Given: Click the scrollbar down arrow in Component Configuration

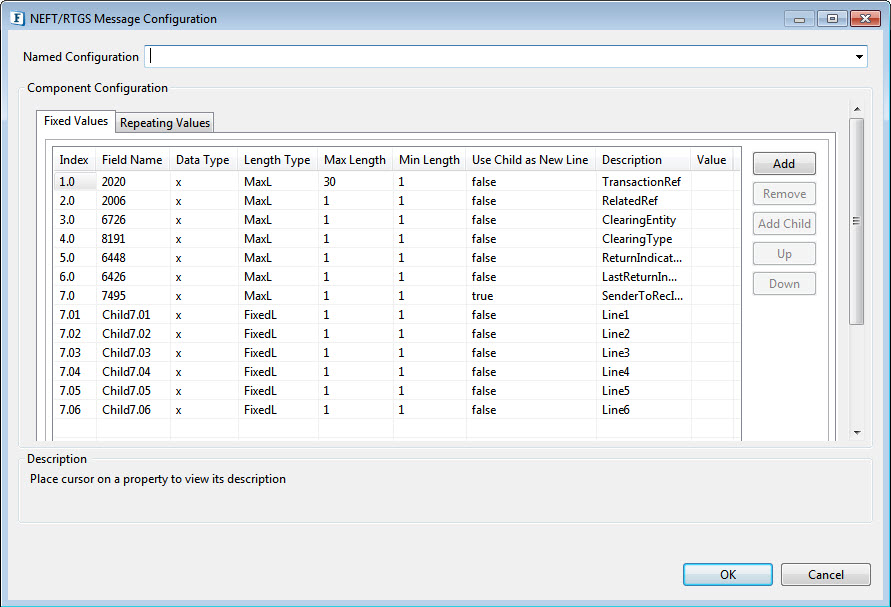Looking at the screenshot, I should tap(857, 433).
